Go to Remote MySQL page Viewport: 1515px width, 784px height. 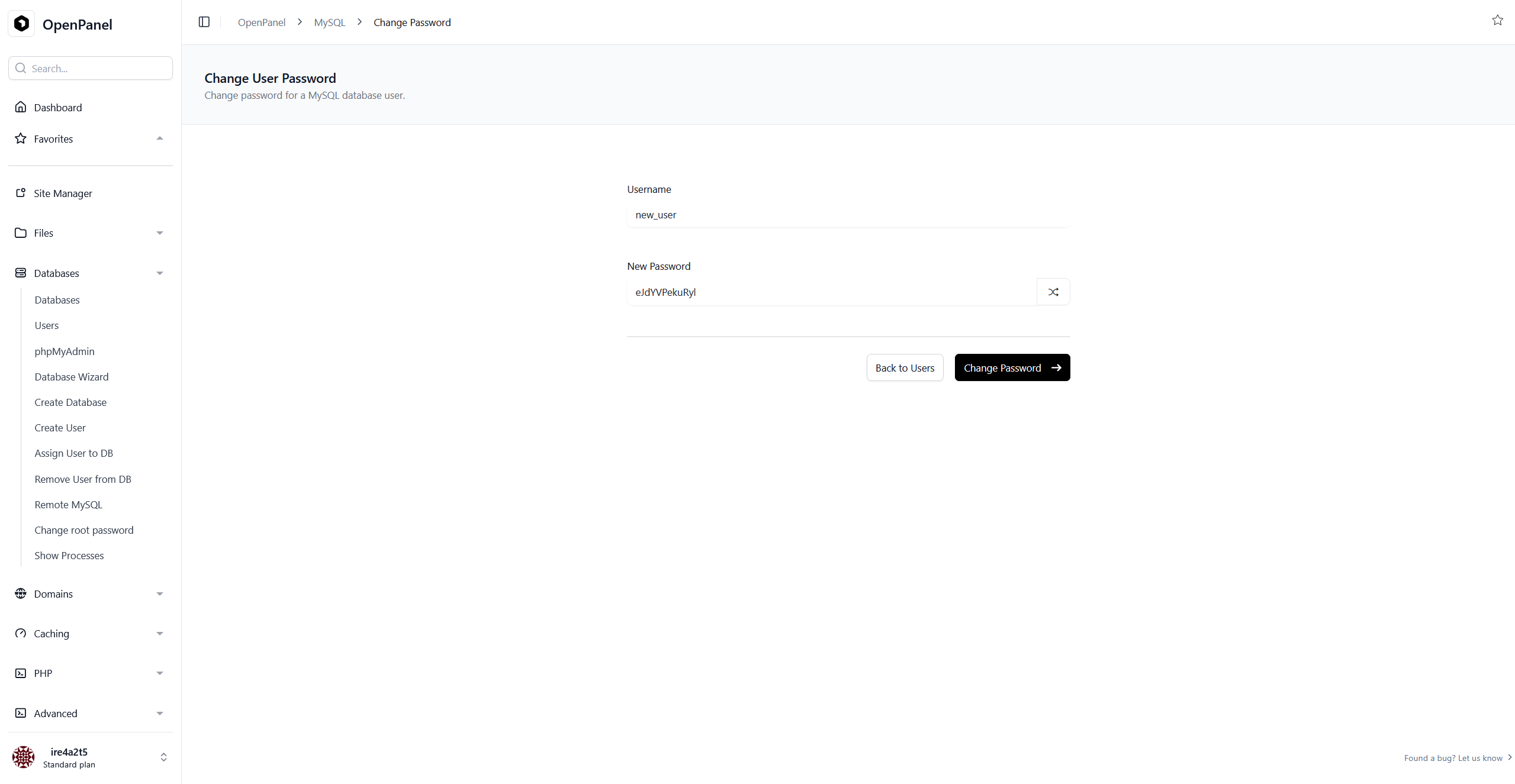point(68,504)
